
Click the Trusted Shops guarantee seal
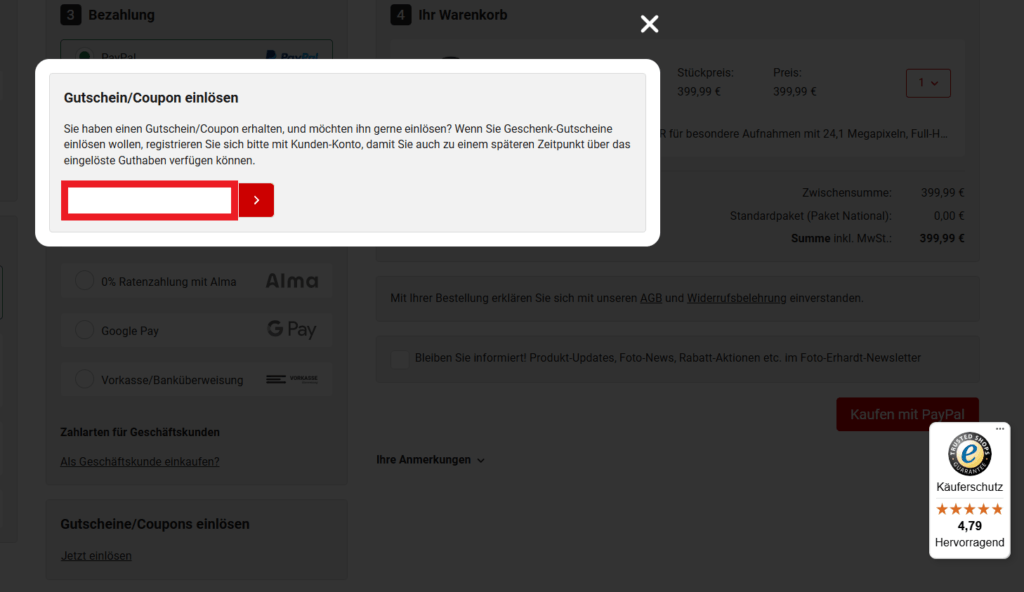[x=969, y=455]
